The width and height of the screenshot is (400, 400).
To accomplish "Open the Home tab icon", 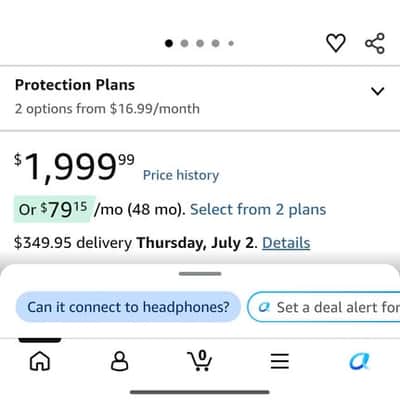I will click(x=40, y=361).
